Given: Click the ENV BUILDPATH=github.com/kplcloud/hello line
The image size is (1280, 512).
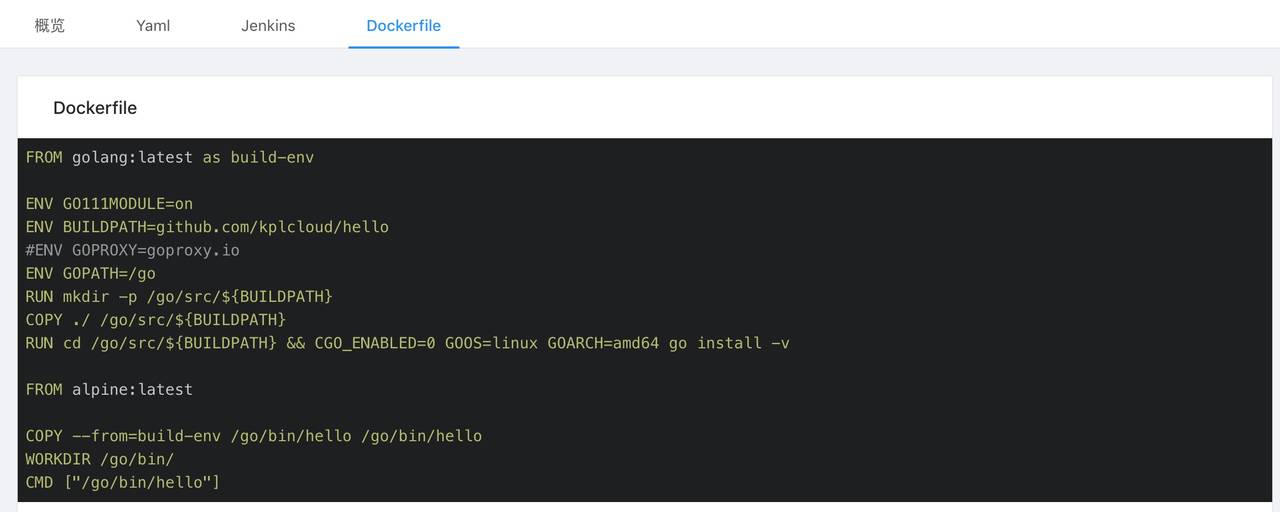Looking at the screenshot, I should point(207,227).
